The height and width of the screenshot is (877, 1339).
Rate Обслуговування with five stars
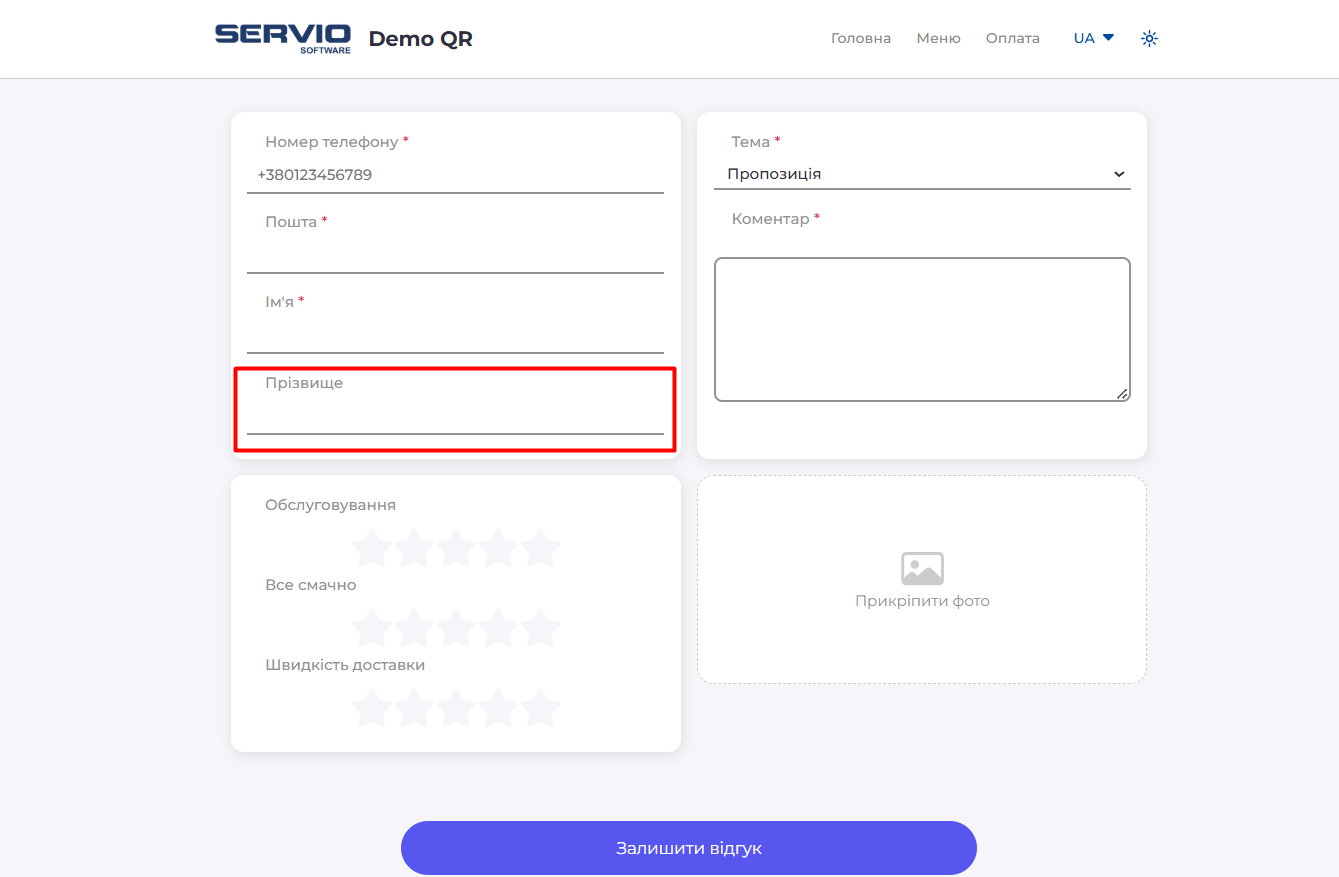pyautogui.click(x=540, y=548)
